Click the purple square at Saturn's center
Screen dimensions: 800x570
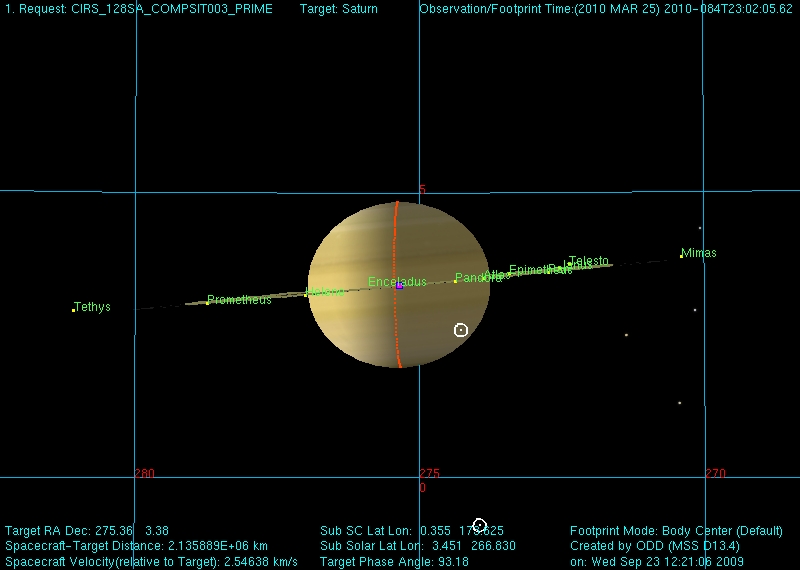[399, 285]
